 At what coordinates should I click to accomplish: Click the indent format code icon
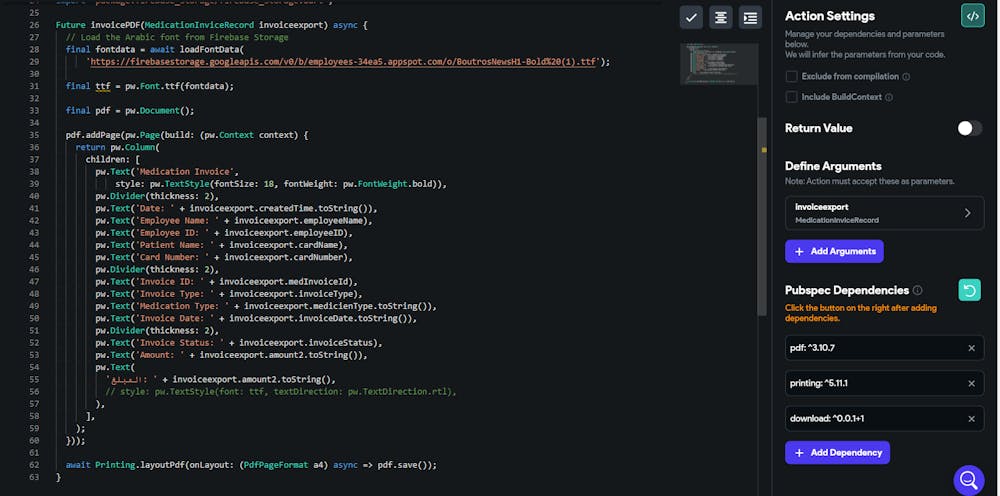click(751, 18)
